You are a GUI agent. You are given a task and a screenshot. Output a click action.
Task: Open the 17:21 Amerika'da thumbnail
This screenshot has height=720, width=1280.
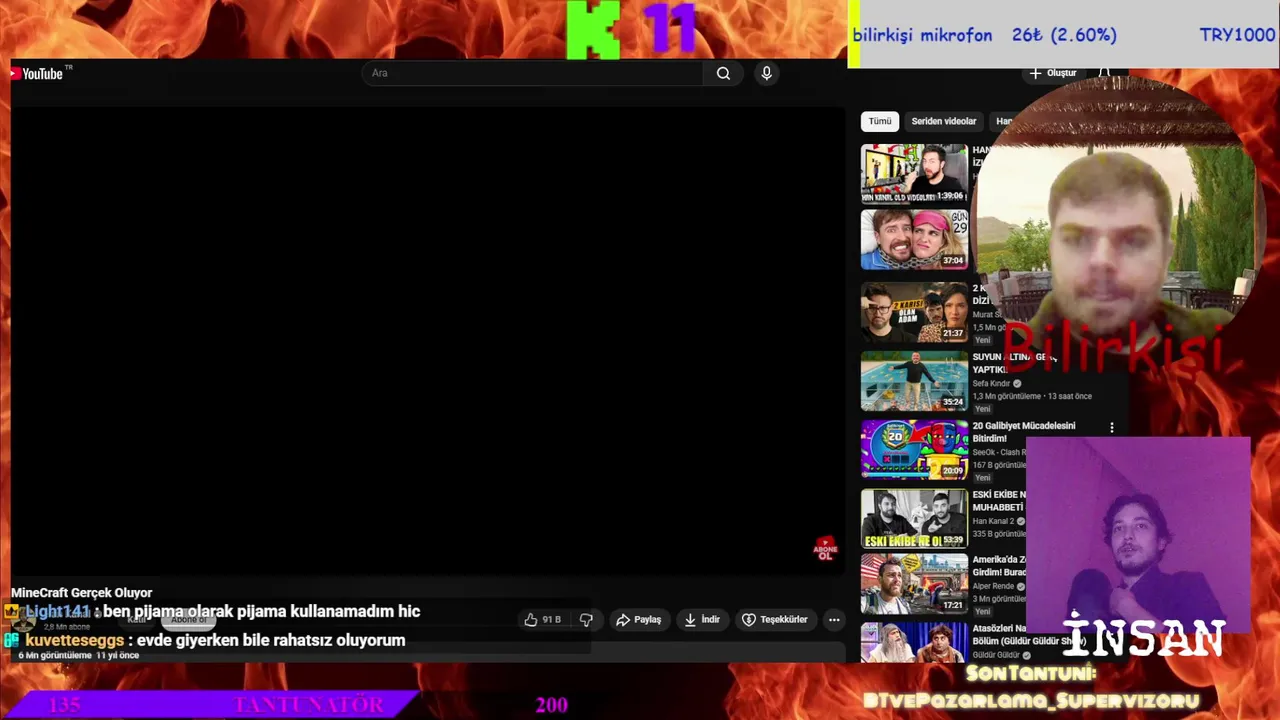point(914,584)
